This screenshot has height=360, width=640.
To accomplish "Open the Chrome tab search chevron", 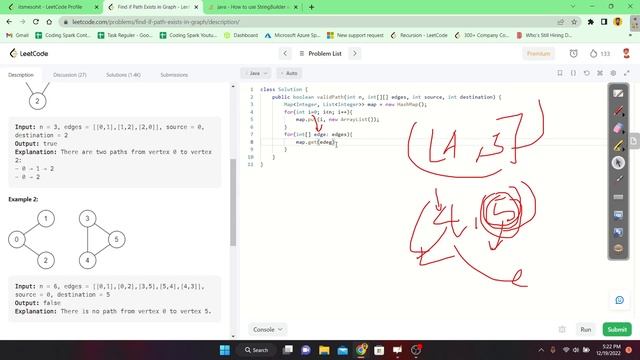I will (573, 7).
